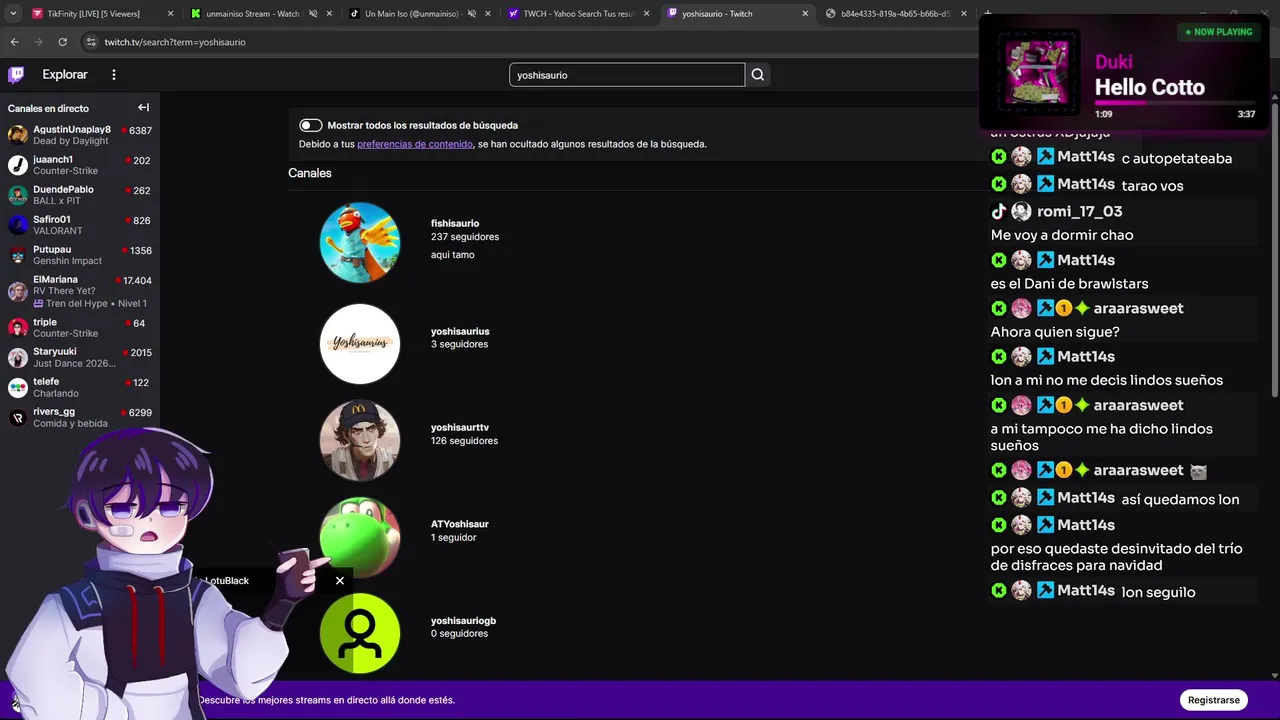1280x720 pixels.
Task: Open fishisaurio channel avatar
Action: 360,242
